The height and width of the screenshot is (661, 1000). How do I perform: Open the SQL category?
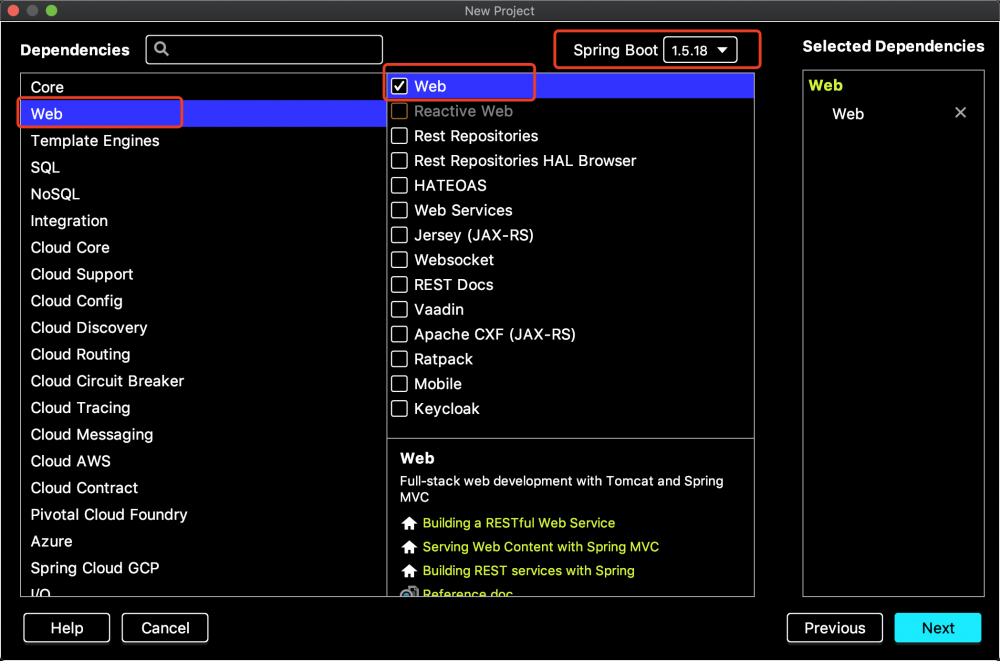click(203, 167)
